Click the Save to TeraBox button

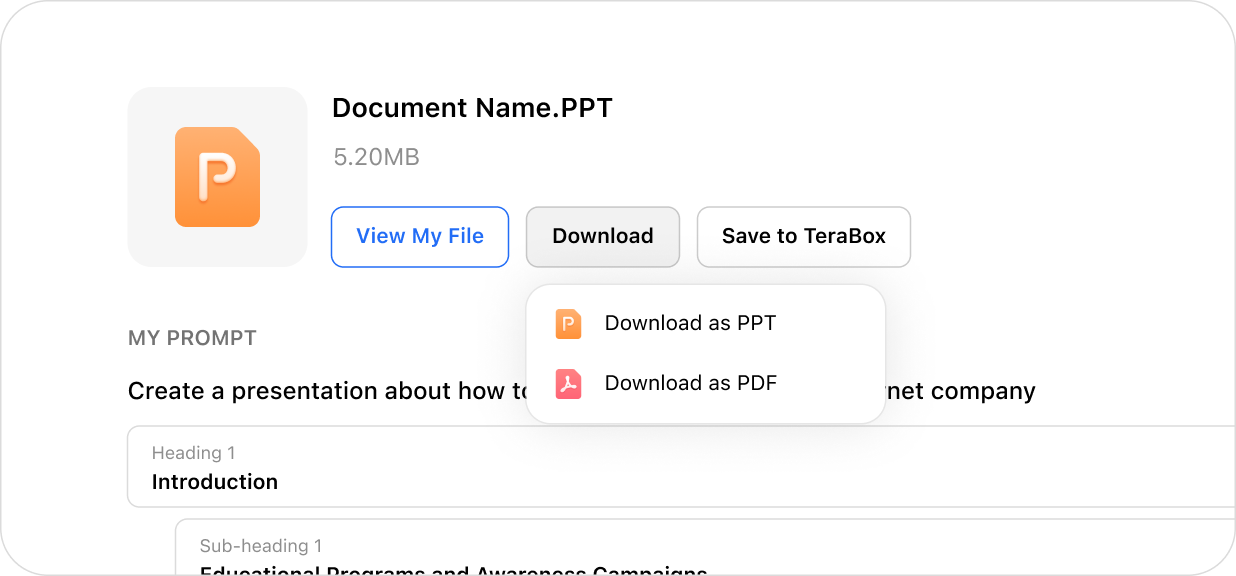tap(804, 237)
